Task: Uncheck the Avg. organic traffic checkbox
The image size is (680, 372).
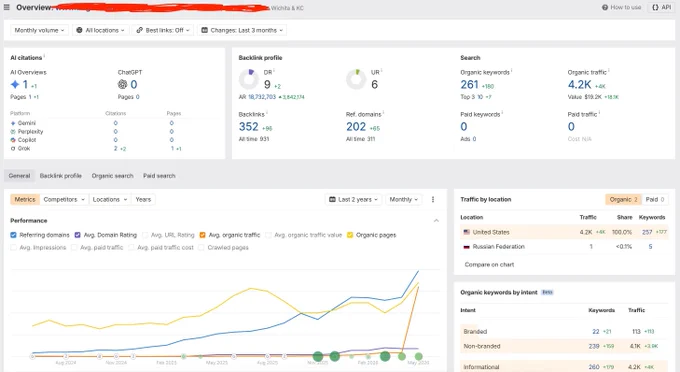Action: (203, 235)
